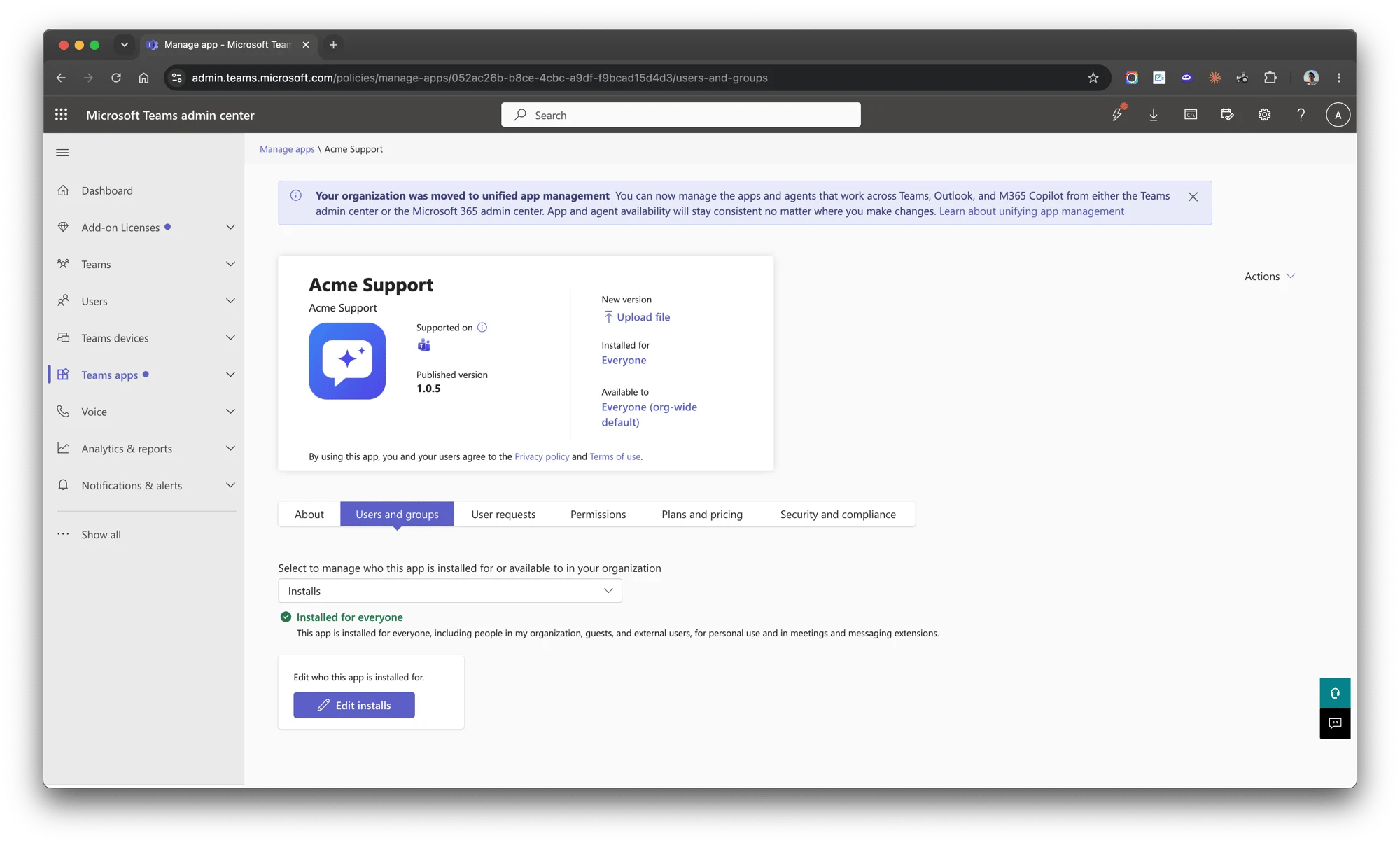Open Learn about unifying app management link
Screen dimensions: 1400x845
1031,211
